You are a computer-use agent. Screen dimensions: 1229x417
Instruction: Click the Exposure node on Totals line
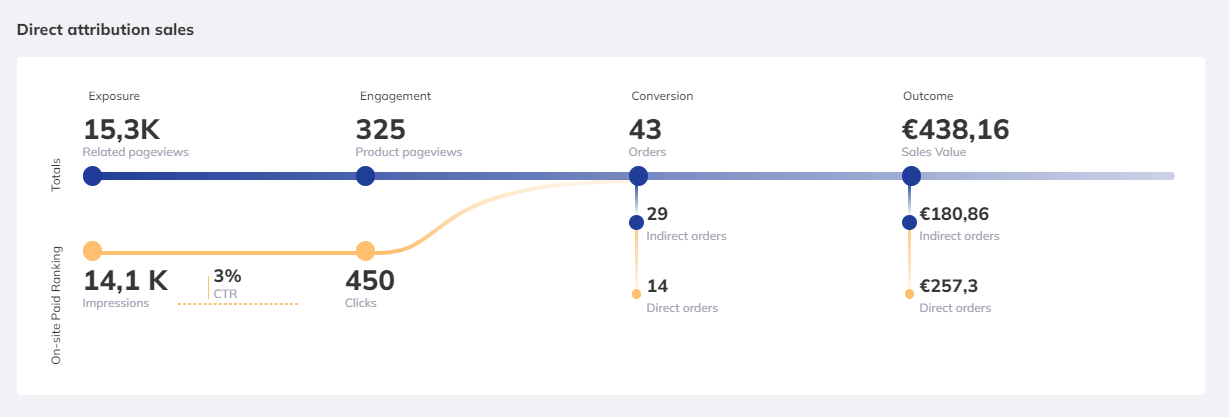pyautogui.click(x=92, y=176)
